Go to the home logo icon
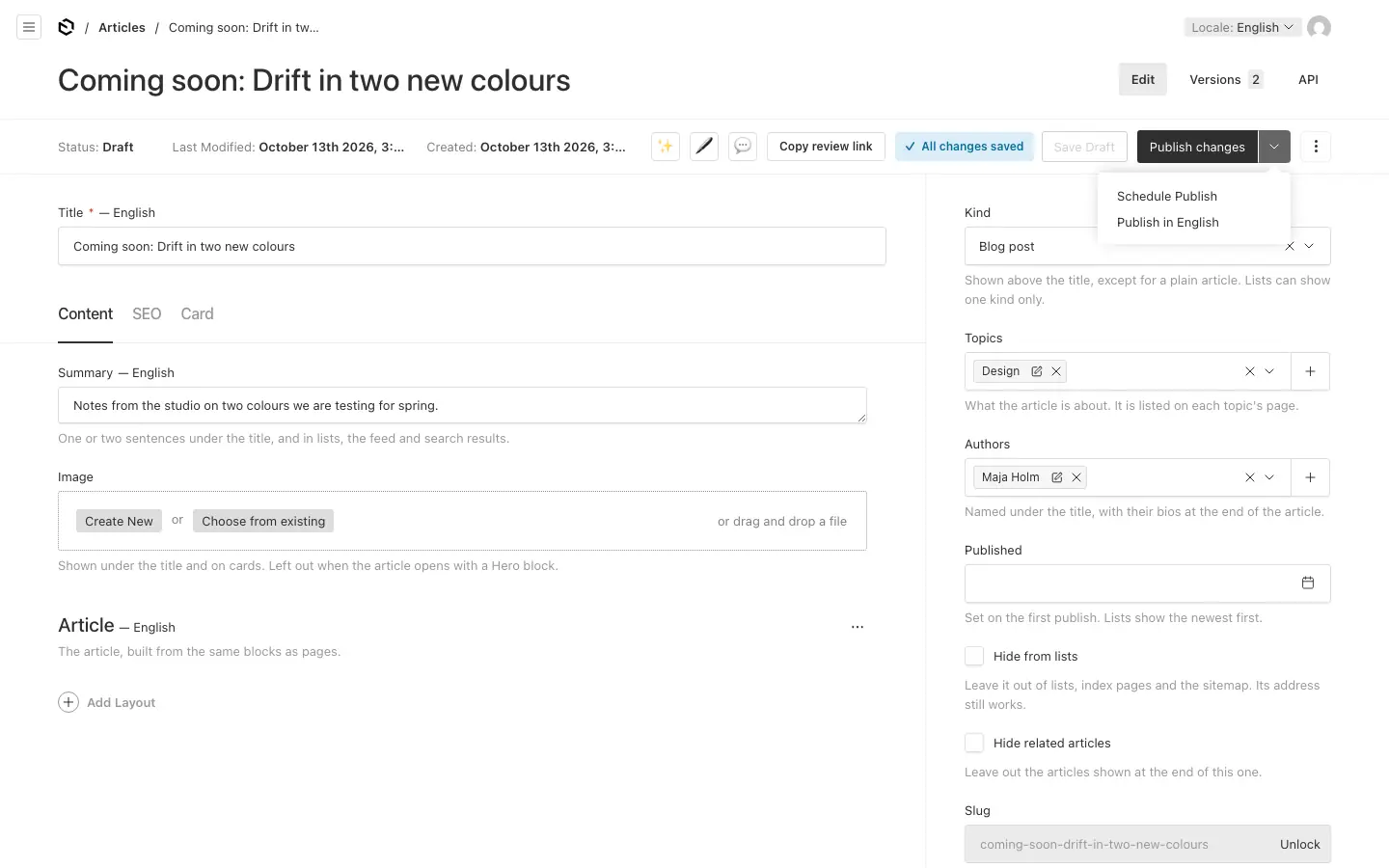Image resolution: width=1389 pixels, height=868 pixels. tap(66, 27)
